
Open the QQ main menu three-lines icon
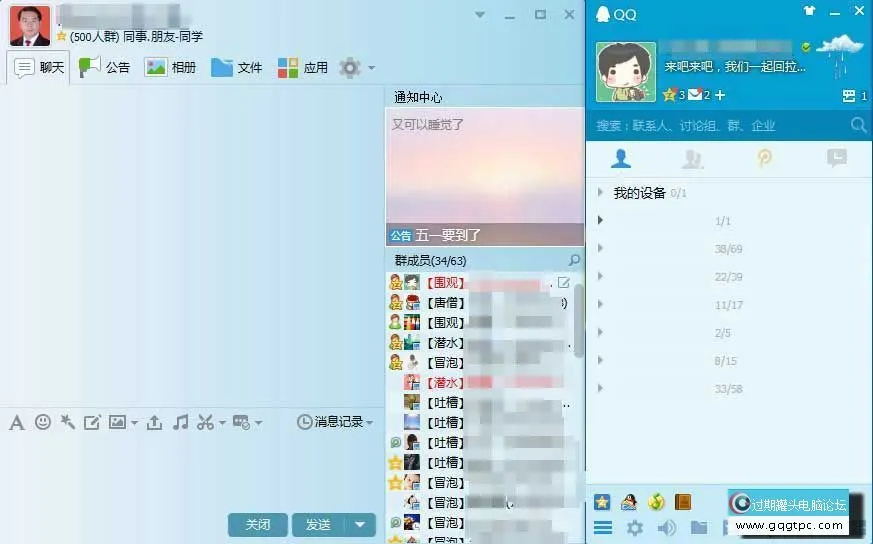point(603,527)
